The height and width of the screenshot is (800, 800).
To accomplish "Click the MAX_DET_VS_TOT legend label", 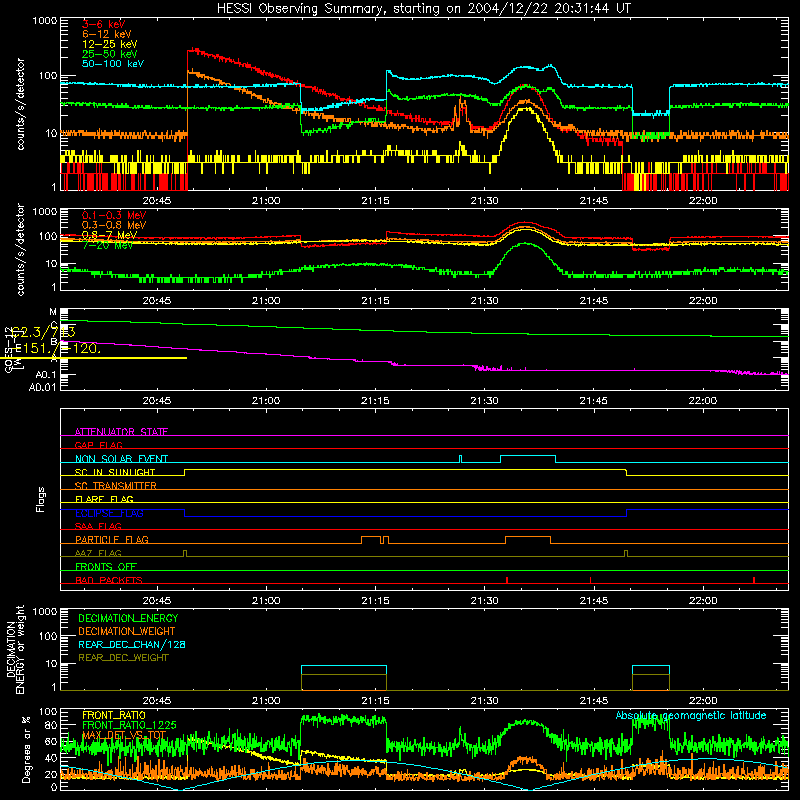I will [123, 735].
